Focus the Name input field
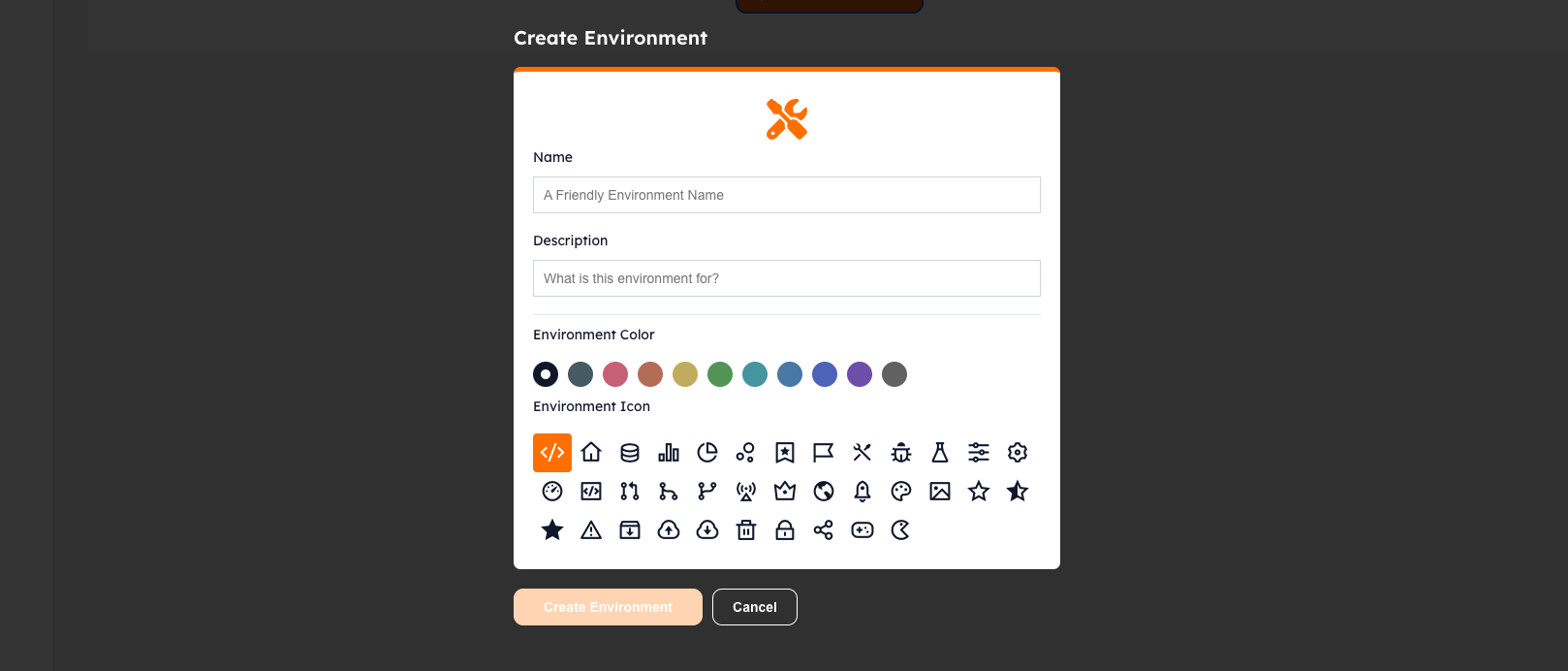Viewport: 1568px width, 671px height. point(787,195)
